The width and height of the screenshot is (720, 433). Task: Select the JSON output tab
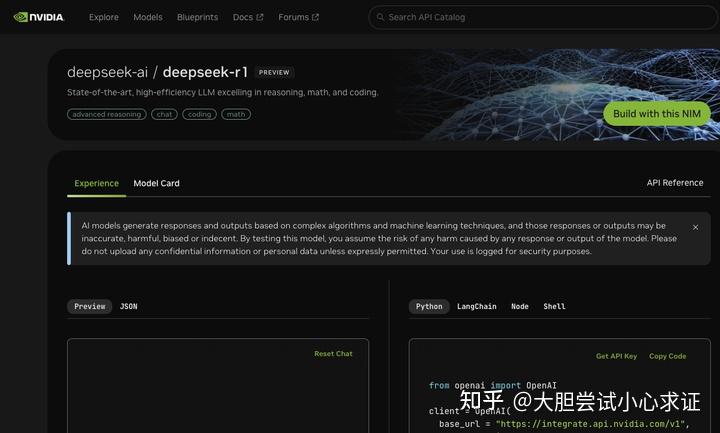point(129,306)
